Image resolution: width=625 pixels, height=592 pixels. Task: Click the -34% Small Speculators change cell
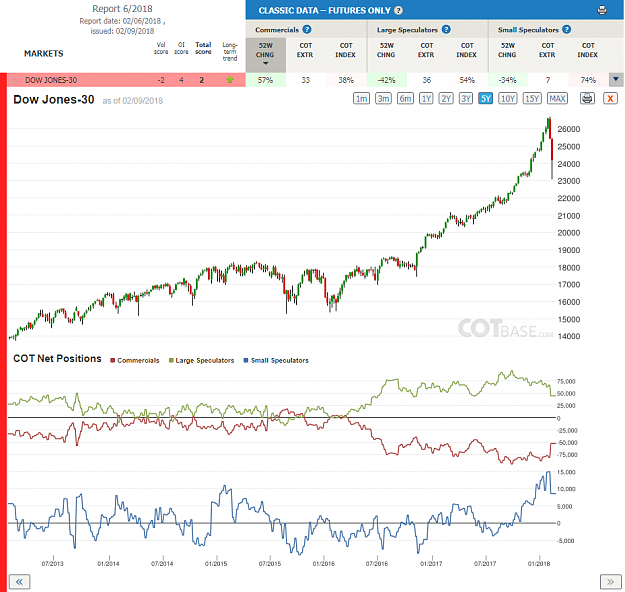point(508,80)
